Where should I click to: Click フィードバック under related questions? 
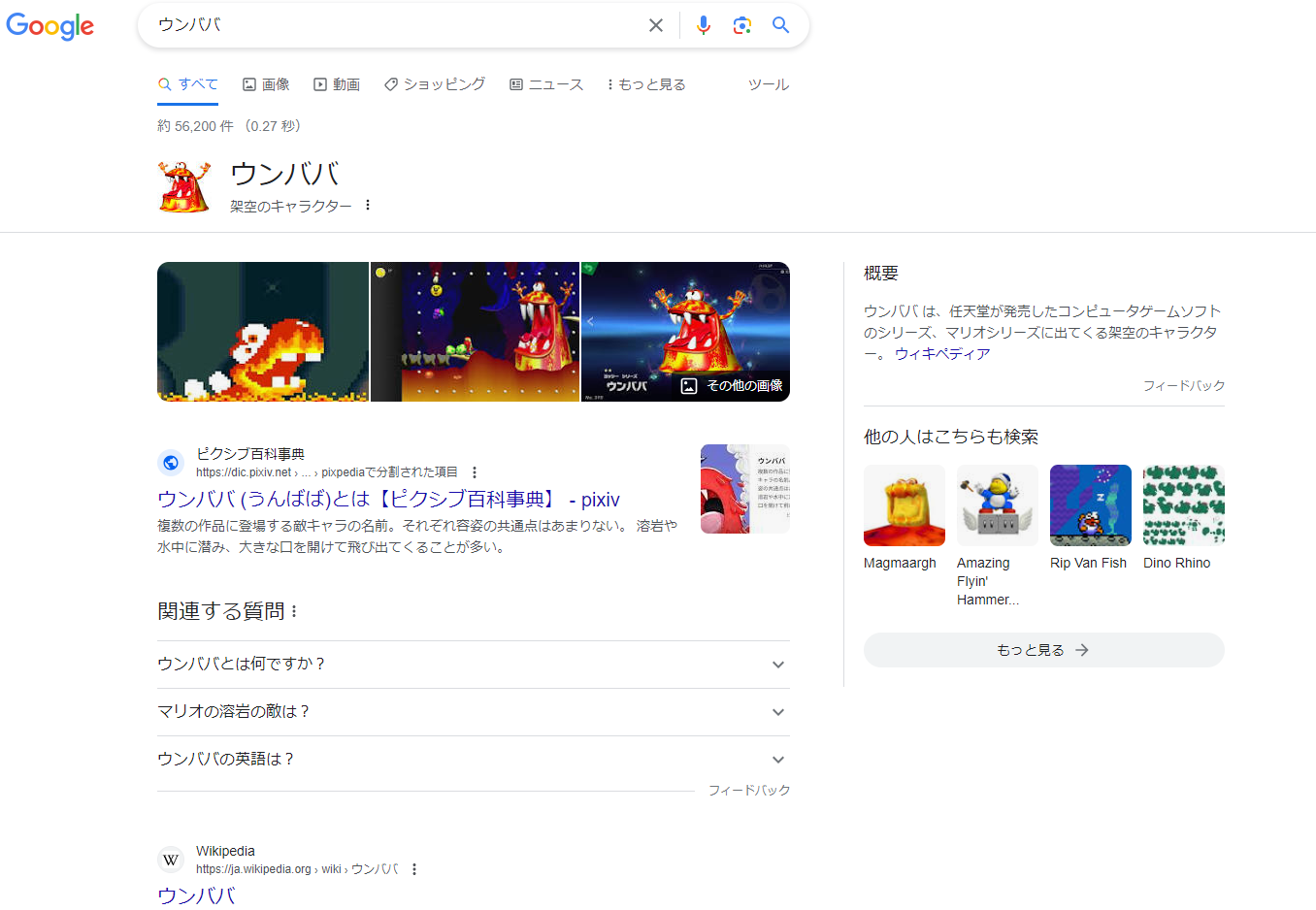749,791
